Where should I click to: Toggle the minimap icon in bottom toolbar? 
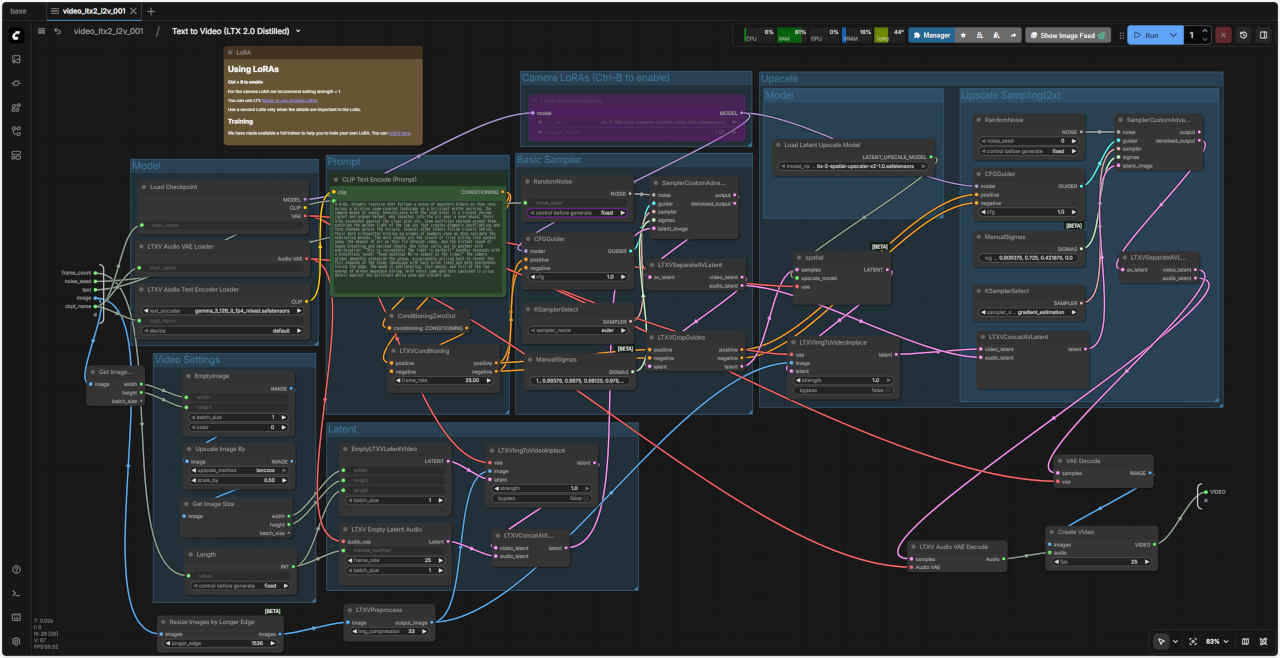[1245, 641]
